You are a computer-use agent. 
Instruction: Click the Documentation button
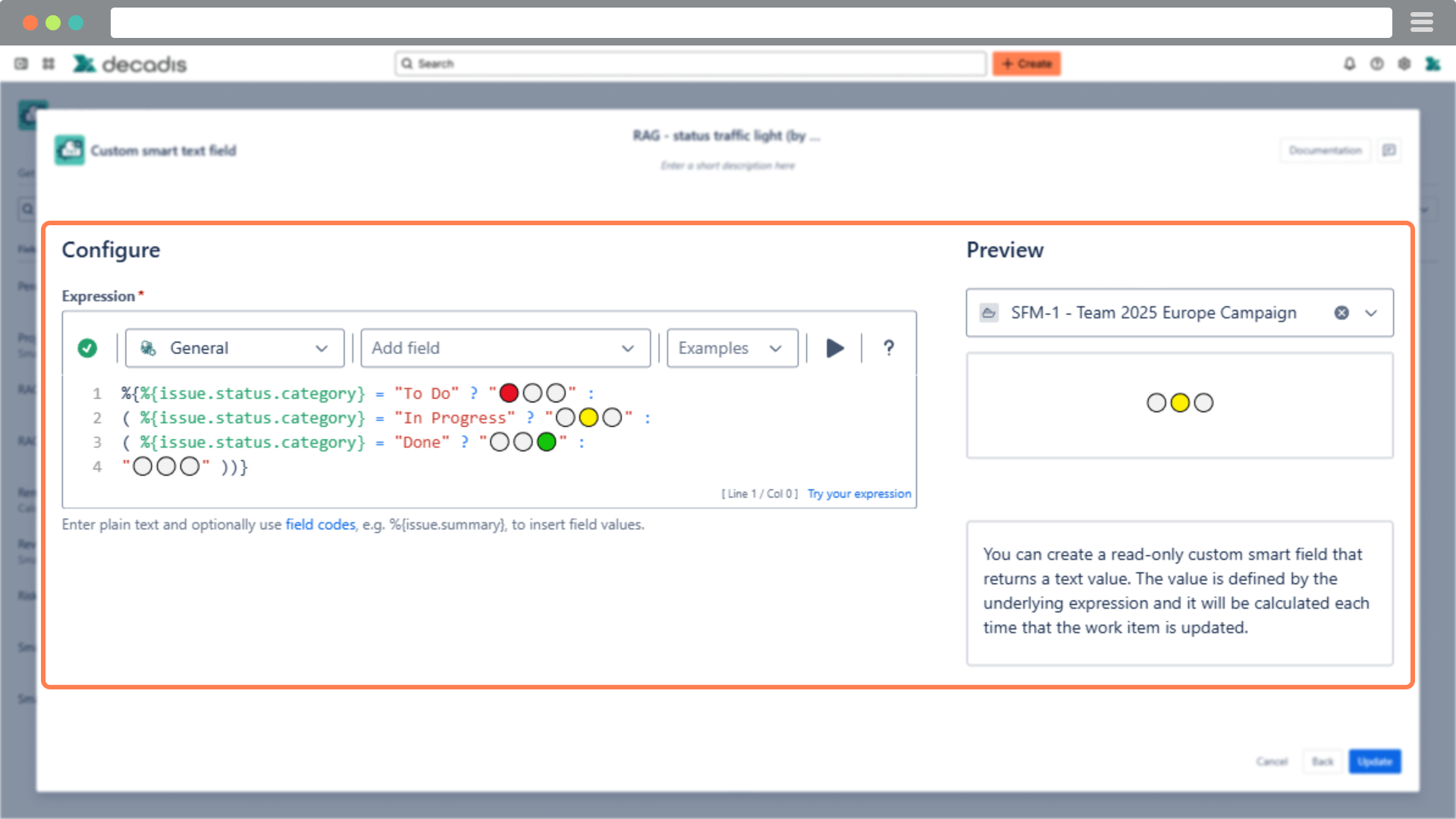click(1325, 150)
